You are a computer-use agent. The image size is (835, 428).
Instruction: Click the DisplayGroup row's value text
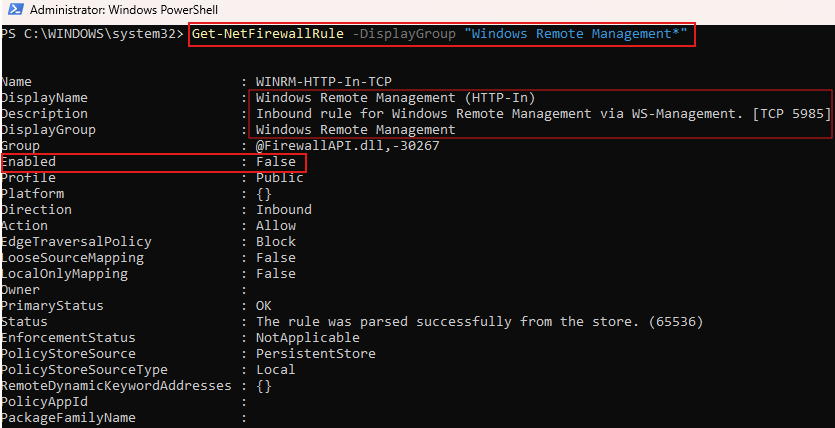[x=355, y=129]
